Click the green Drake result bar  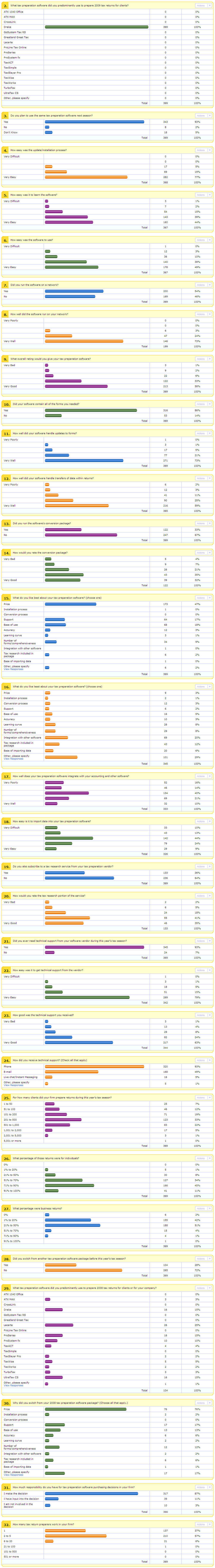[x=96, y=27]
